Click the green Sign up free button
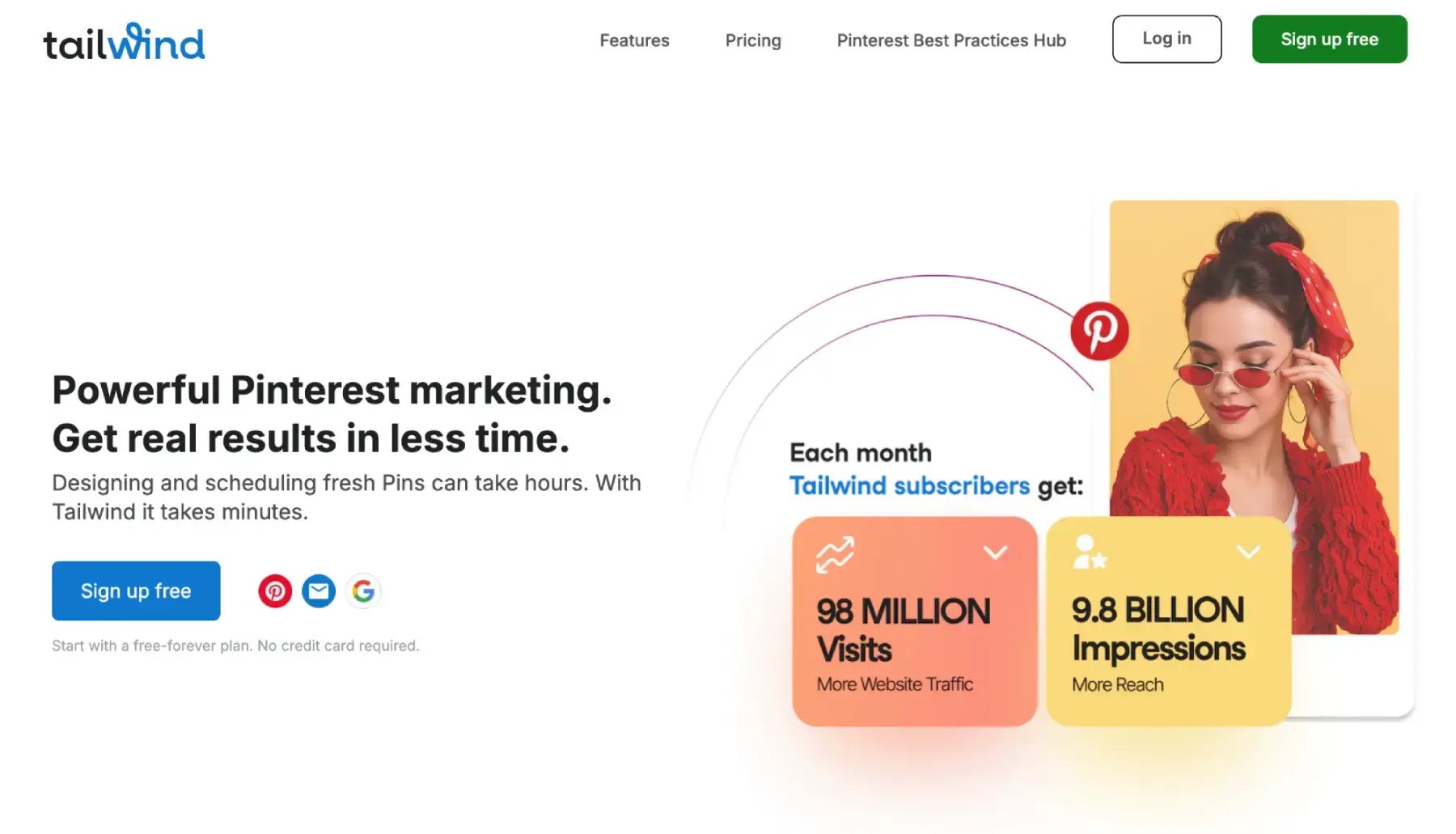Screen dimensions: 1456x834 pos(1329,39)
